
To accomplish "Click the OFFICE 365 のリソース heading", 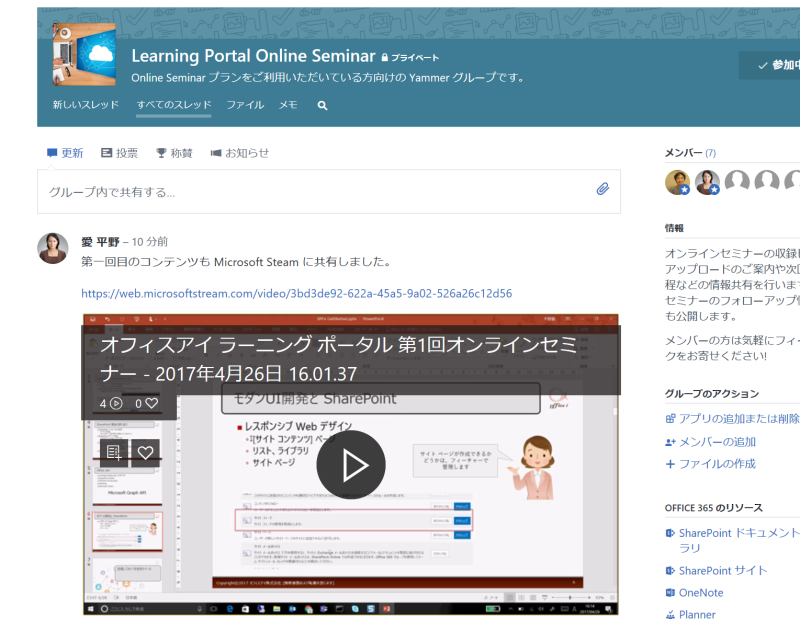I will [714, 508].
